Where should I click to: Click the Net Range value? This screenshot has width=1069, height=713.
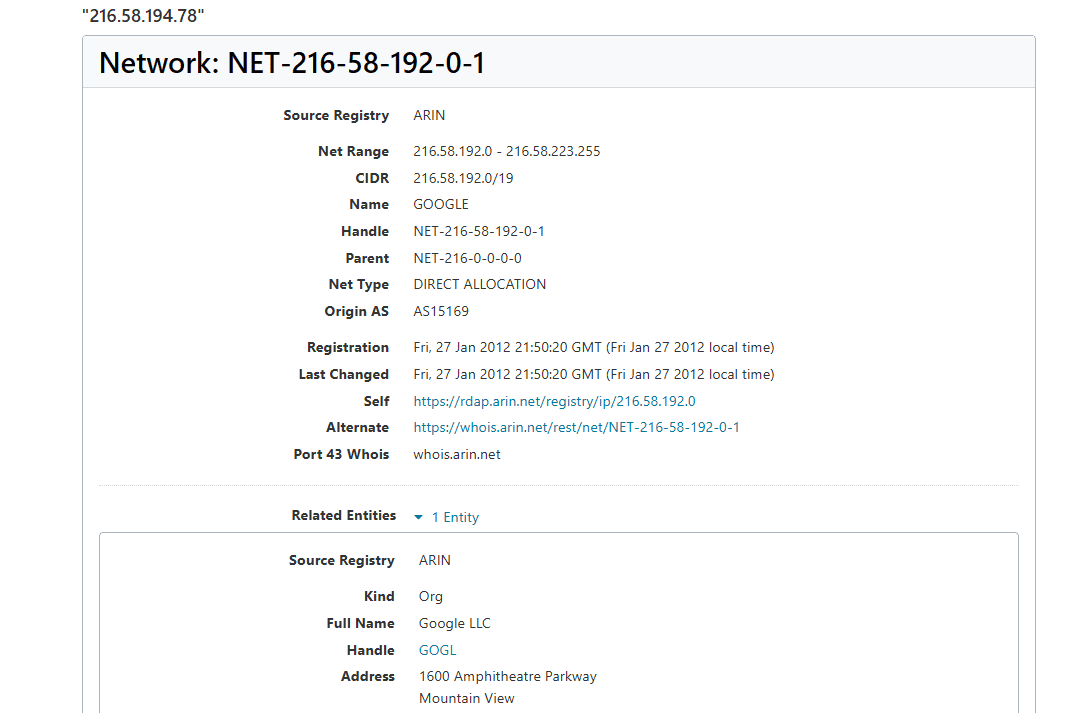(506, 151)
